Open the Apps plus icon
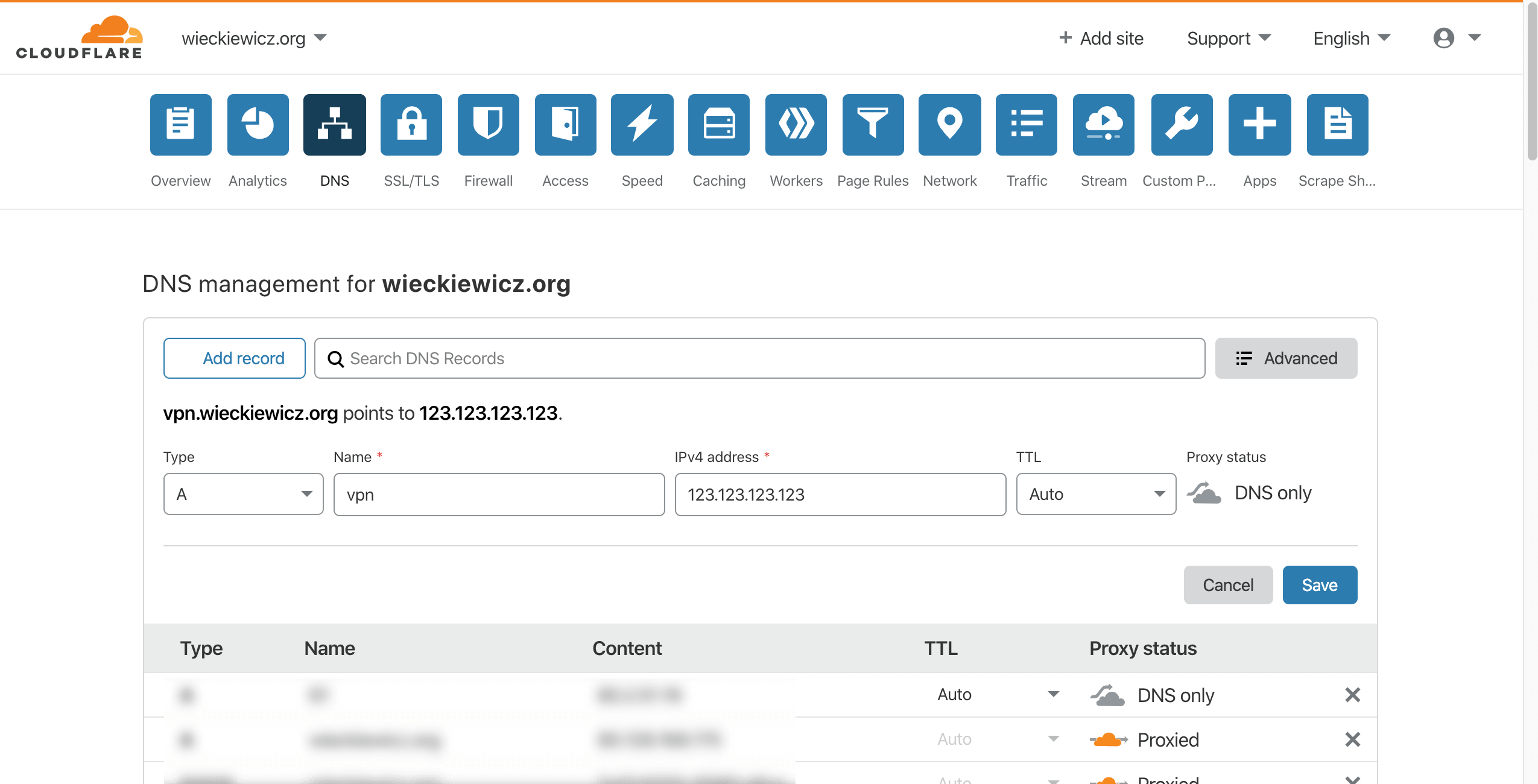 (1260, 125)
